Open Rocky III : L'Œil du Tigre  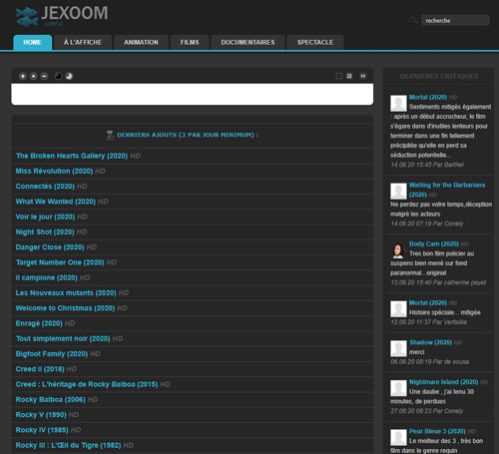click(x=68, y=445)
